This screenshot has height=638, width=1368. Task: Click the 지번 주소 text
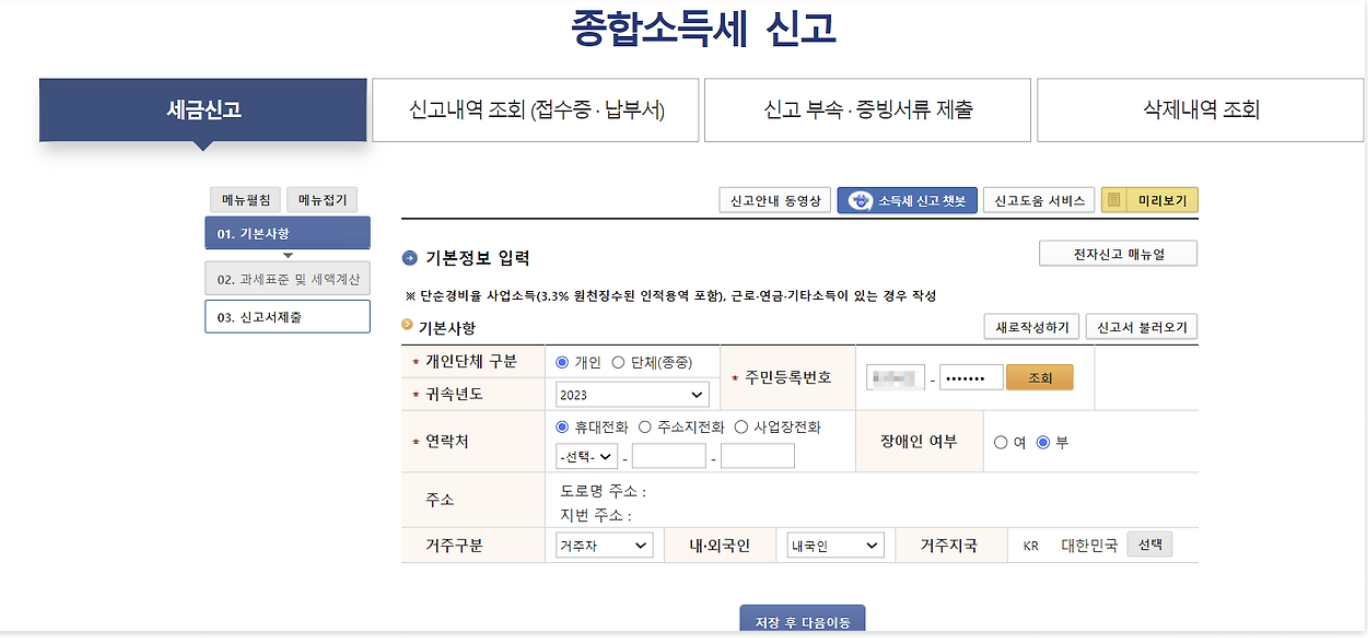[x=596, y=516]
